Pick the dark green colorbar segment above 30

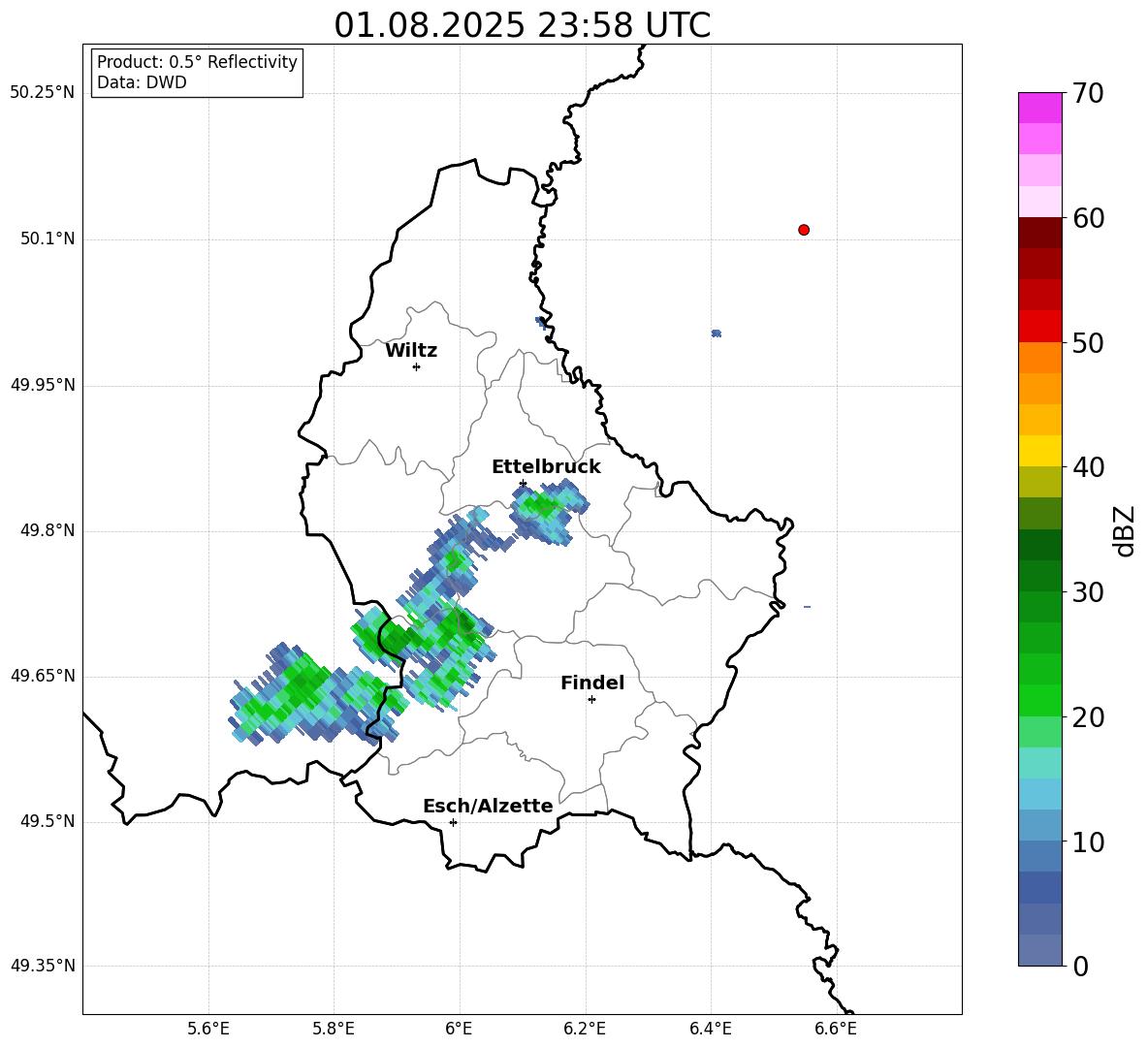point(1040,576)
